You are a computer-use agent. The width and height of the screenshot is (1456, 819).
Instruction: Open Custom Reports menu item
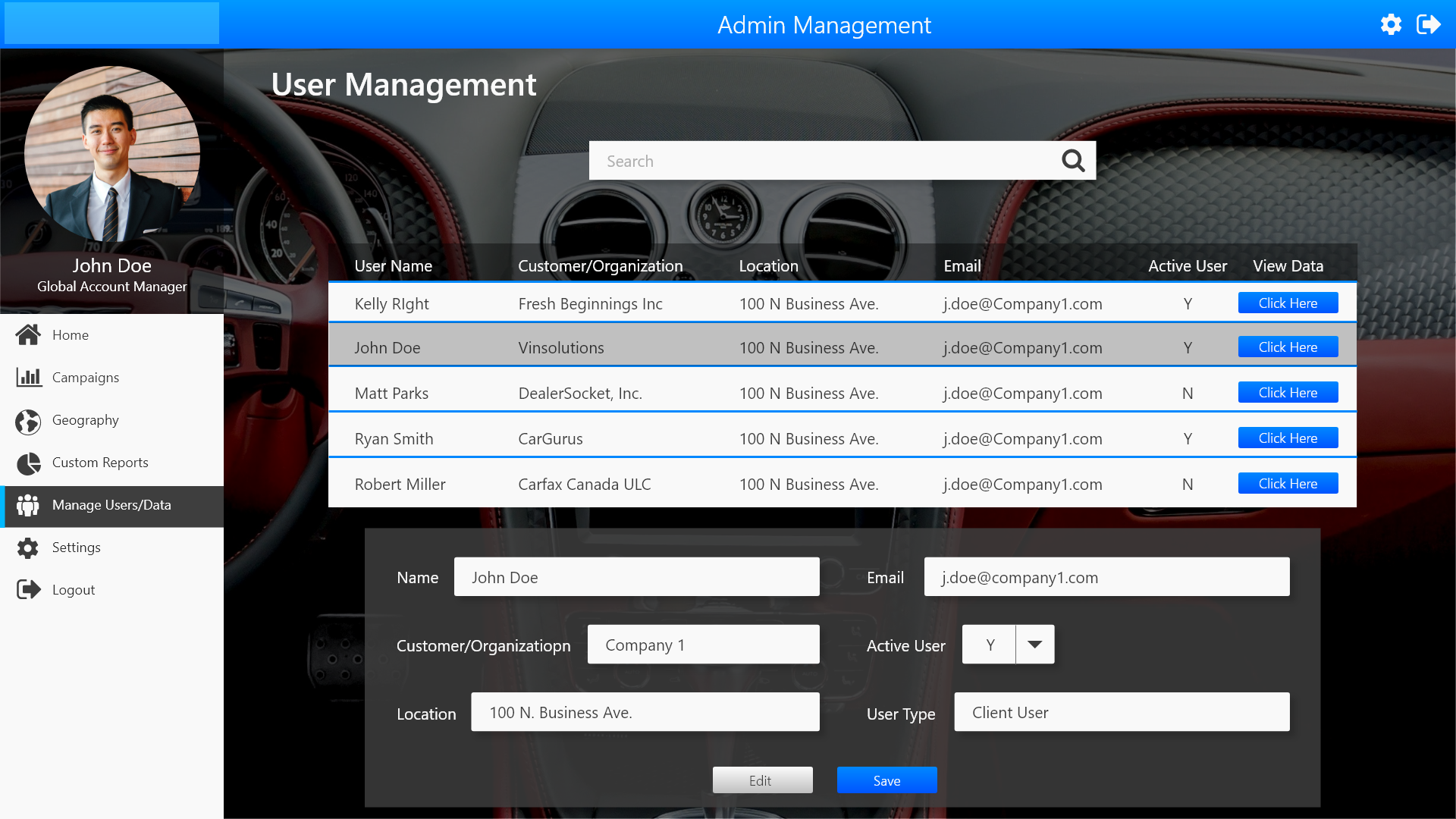tap(100, 463)
